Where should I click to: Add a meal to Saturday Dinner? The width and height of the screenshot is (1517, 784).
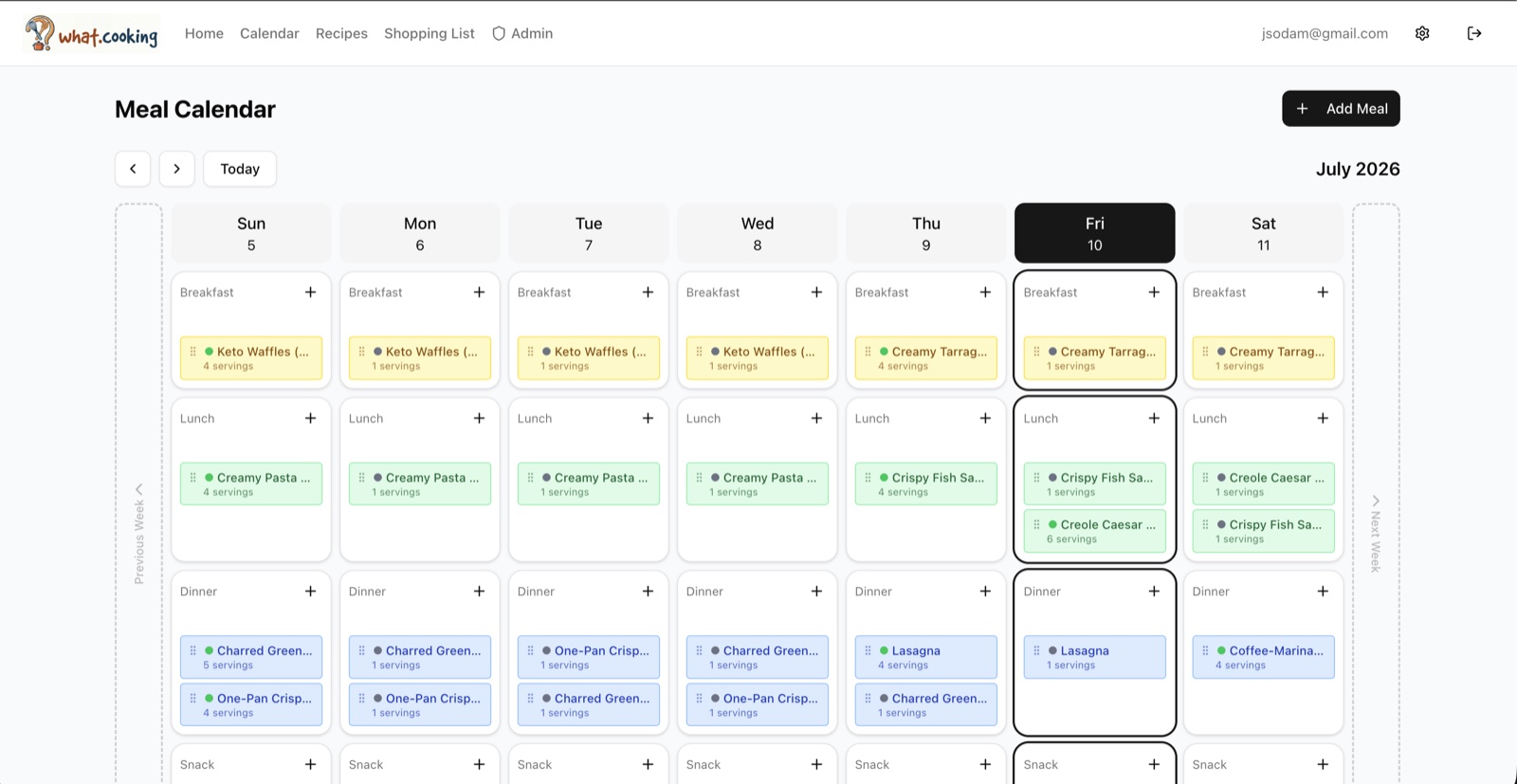tap(1323, 591)
